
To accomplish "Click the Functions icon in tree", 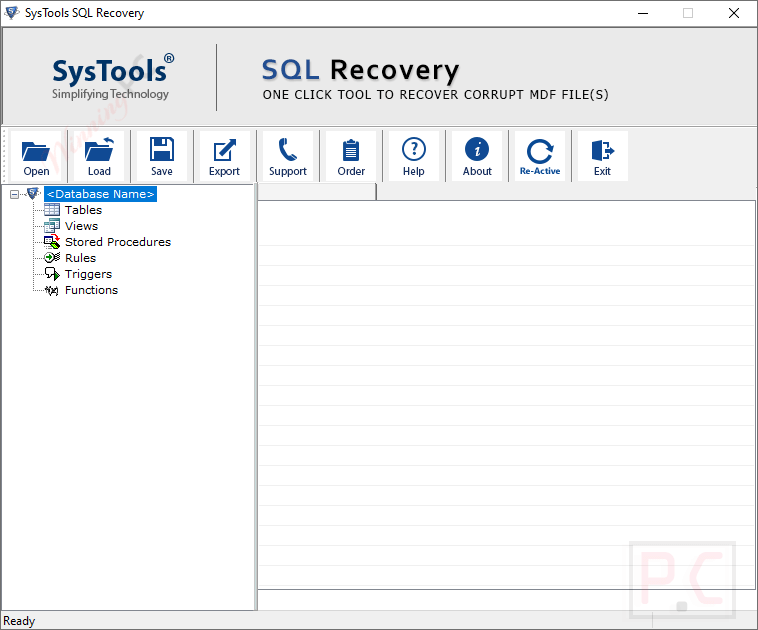I will pyautogui.click(x=52, y=290).
